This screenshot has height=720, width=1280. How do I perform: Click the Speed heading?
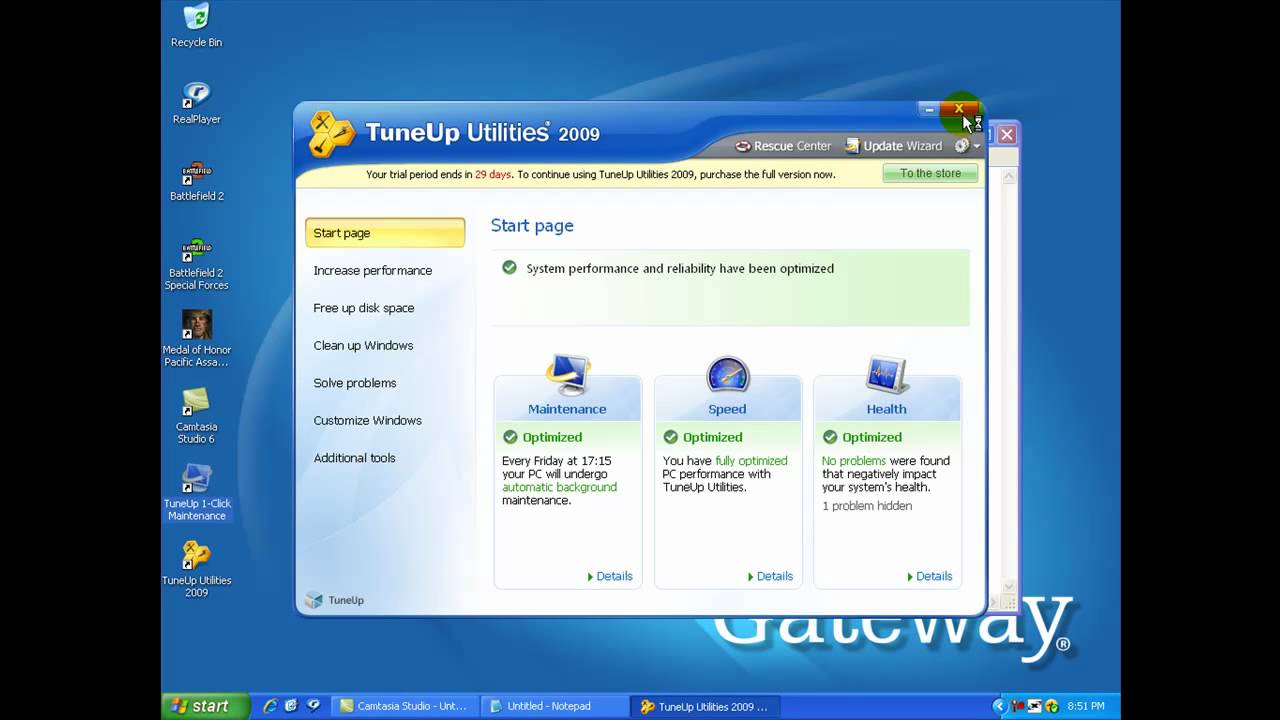[x=727, y=409]
